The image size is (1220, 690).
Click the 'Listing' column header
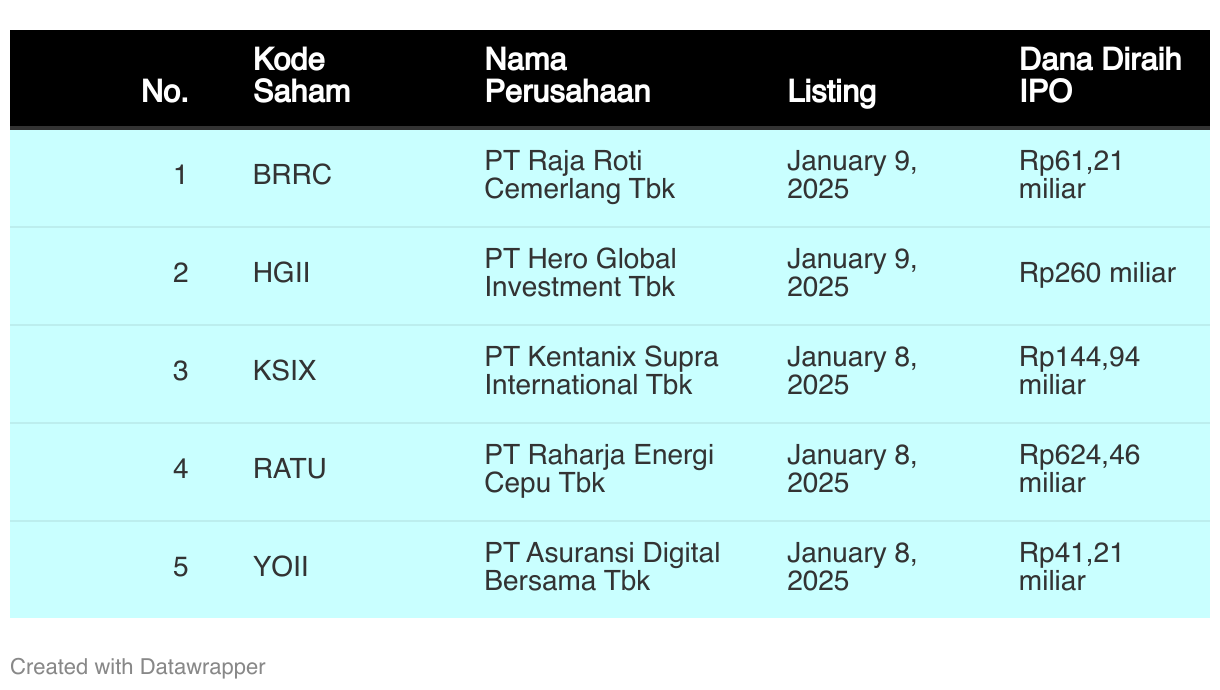(832, 91)
